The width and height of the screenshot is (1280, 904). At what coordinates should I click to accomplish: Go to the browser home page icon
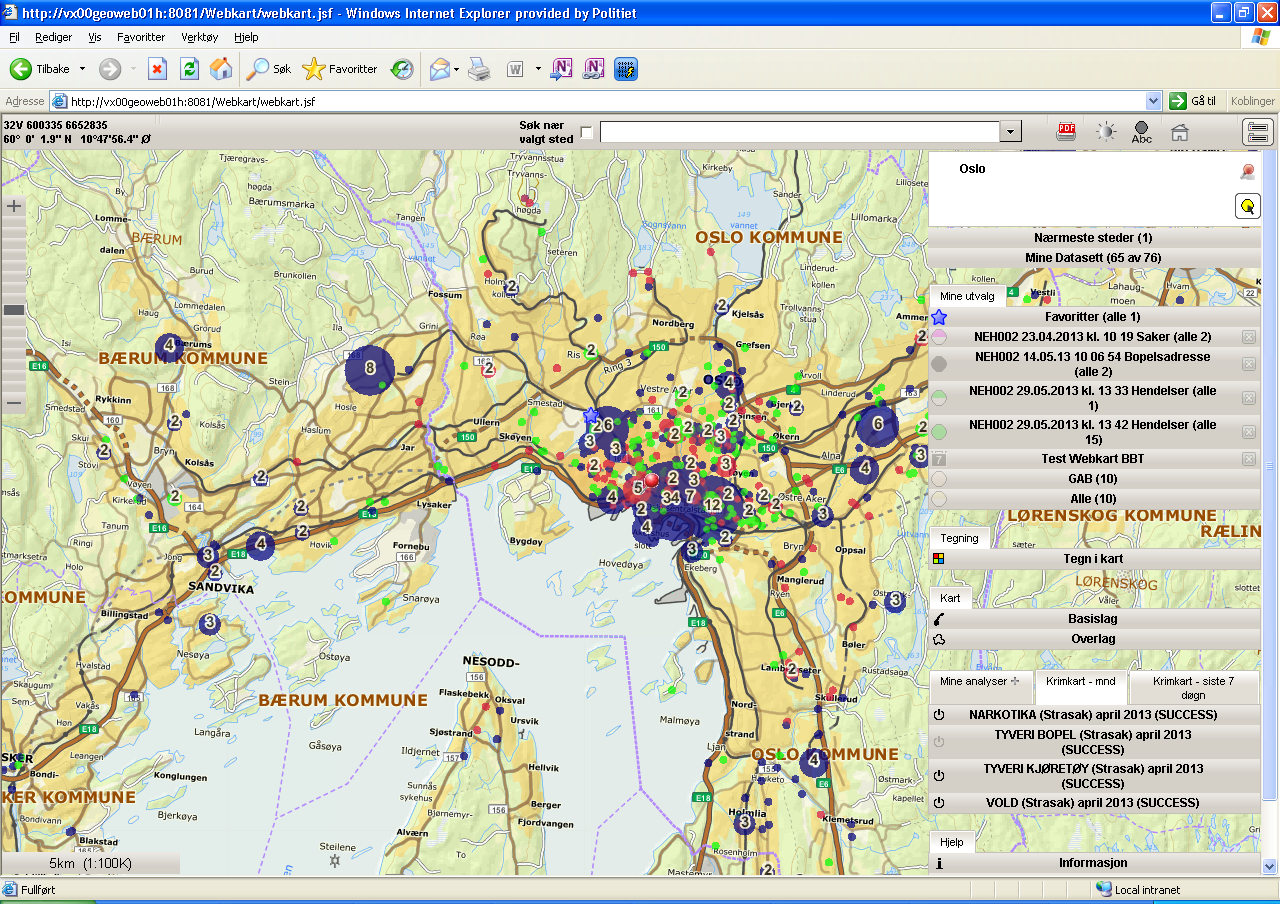[x=221, y=69]
